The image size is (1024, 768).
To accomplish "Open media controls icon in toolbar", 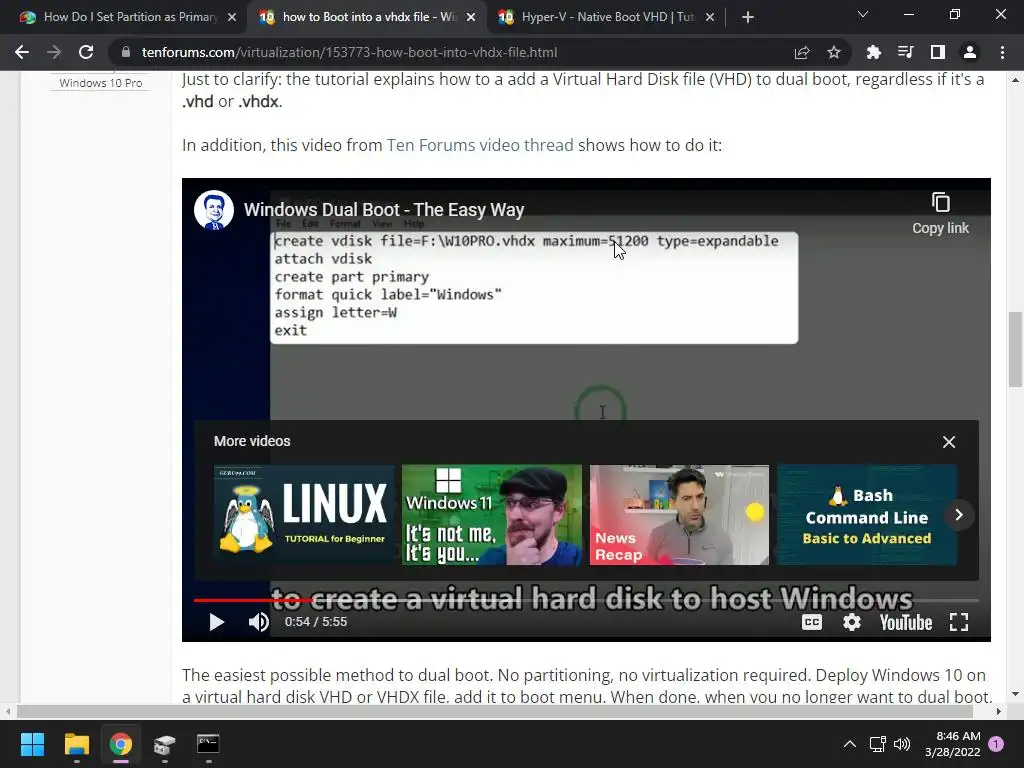I will (905, 52).
